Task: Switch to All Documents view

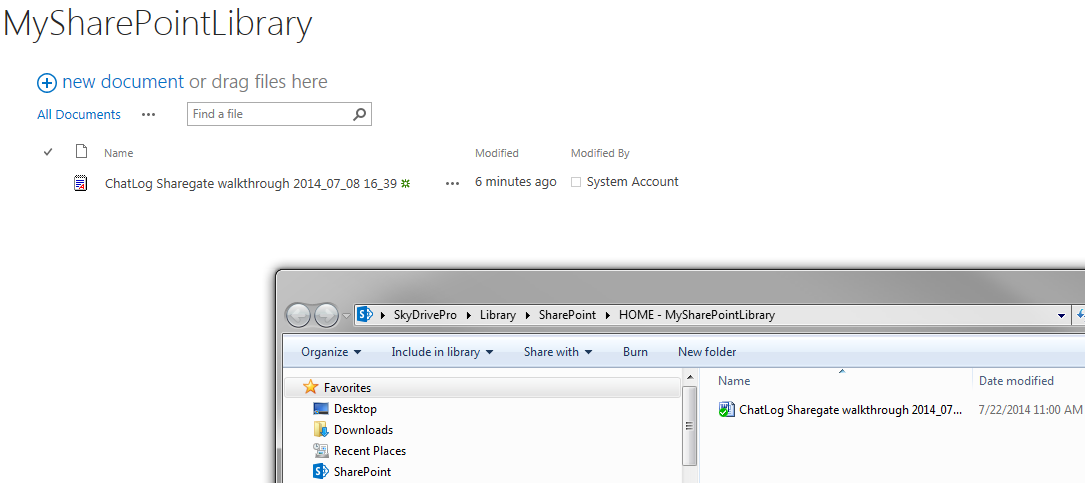Action: pyautogui.click(x=79, y=114)
